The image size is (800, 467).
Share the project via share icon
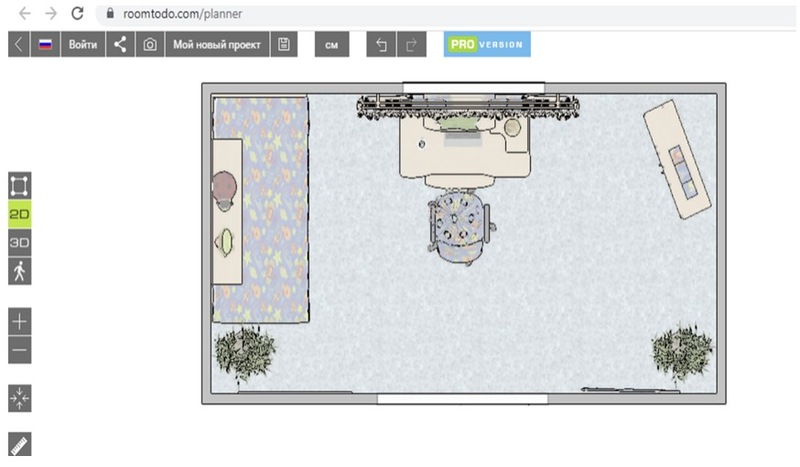coord(120,44)
